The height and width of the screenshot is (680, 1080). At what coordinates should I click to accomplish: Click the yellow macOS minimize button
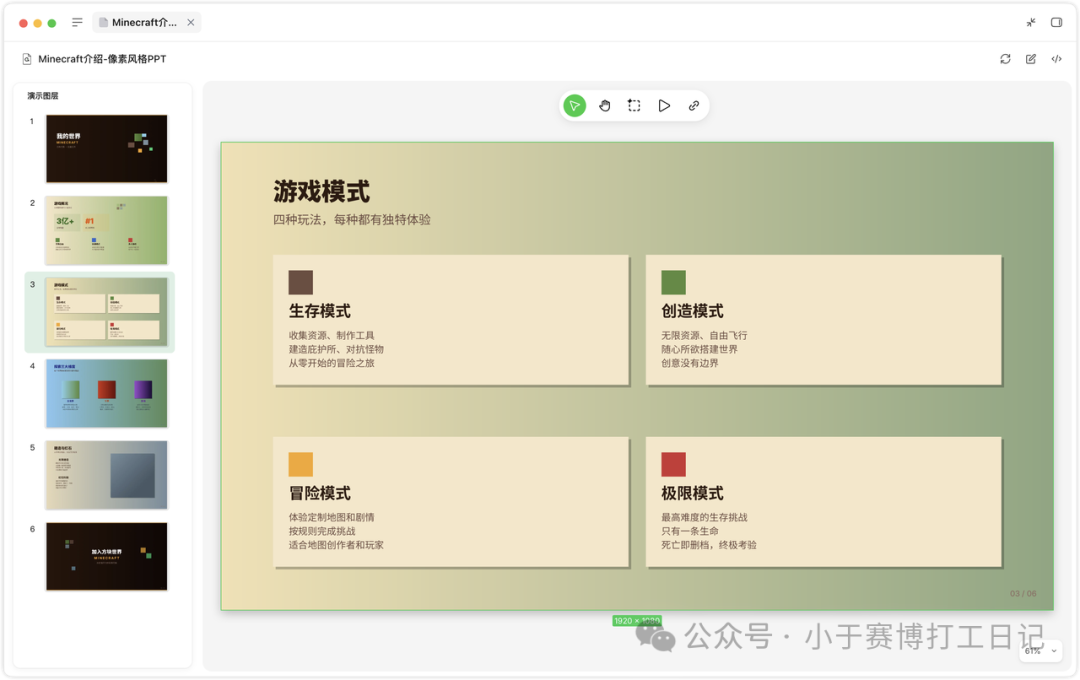37,23
